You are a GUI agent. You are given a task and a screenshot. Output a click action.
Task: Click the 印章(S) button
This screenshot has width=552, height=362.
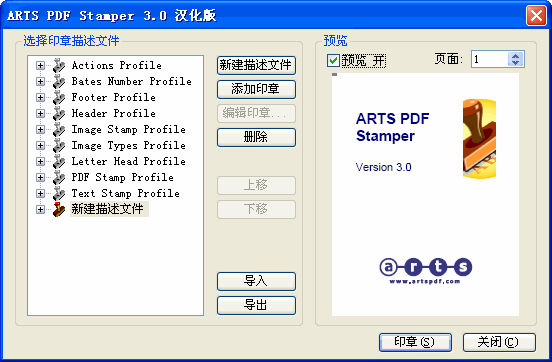point(415,342)
